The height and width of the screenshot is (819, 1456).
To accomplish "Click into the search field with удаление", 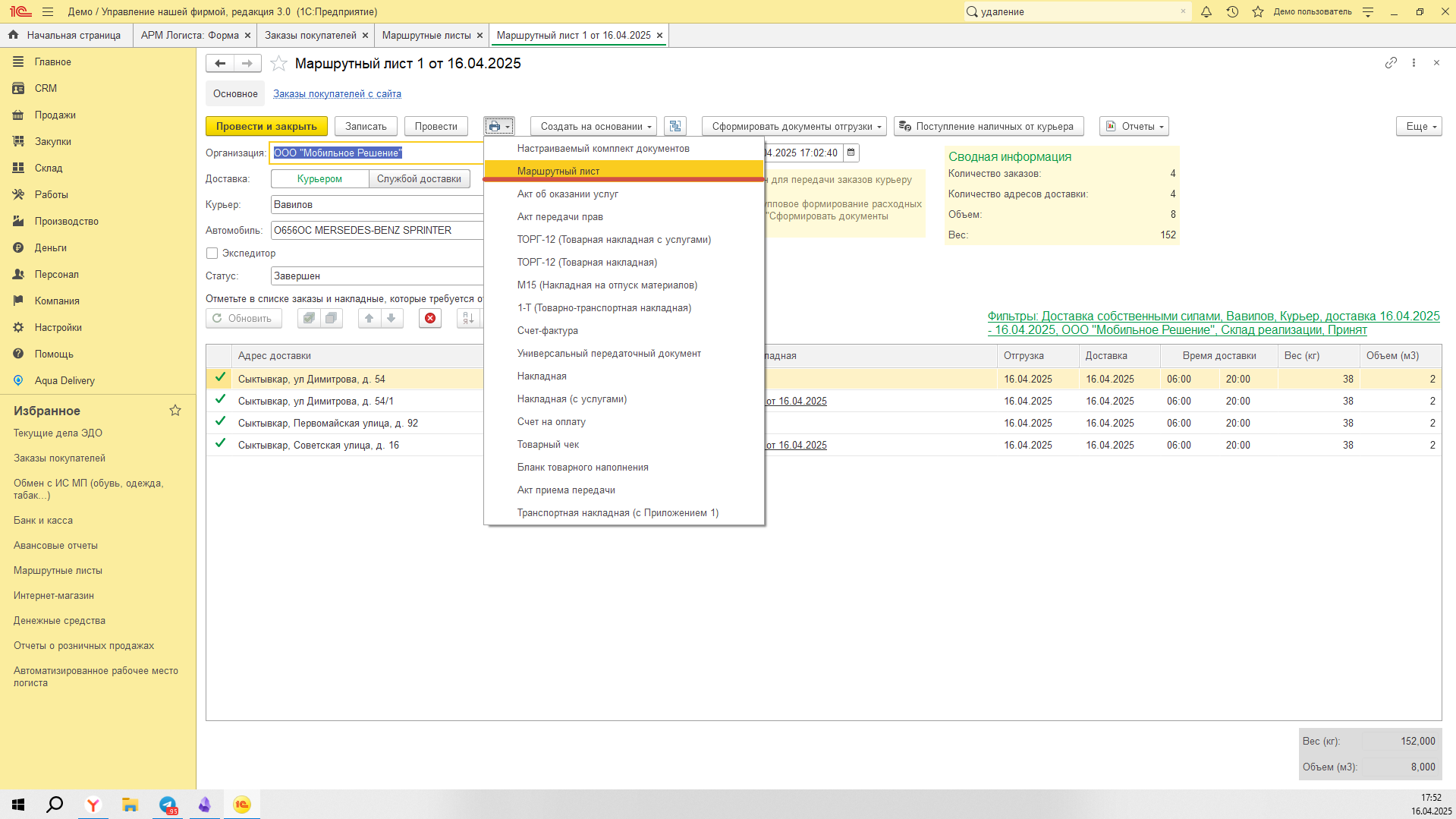I will pyautogui.click(x=1077, y=11).
